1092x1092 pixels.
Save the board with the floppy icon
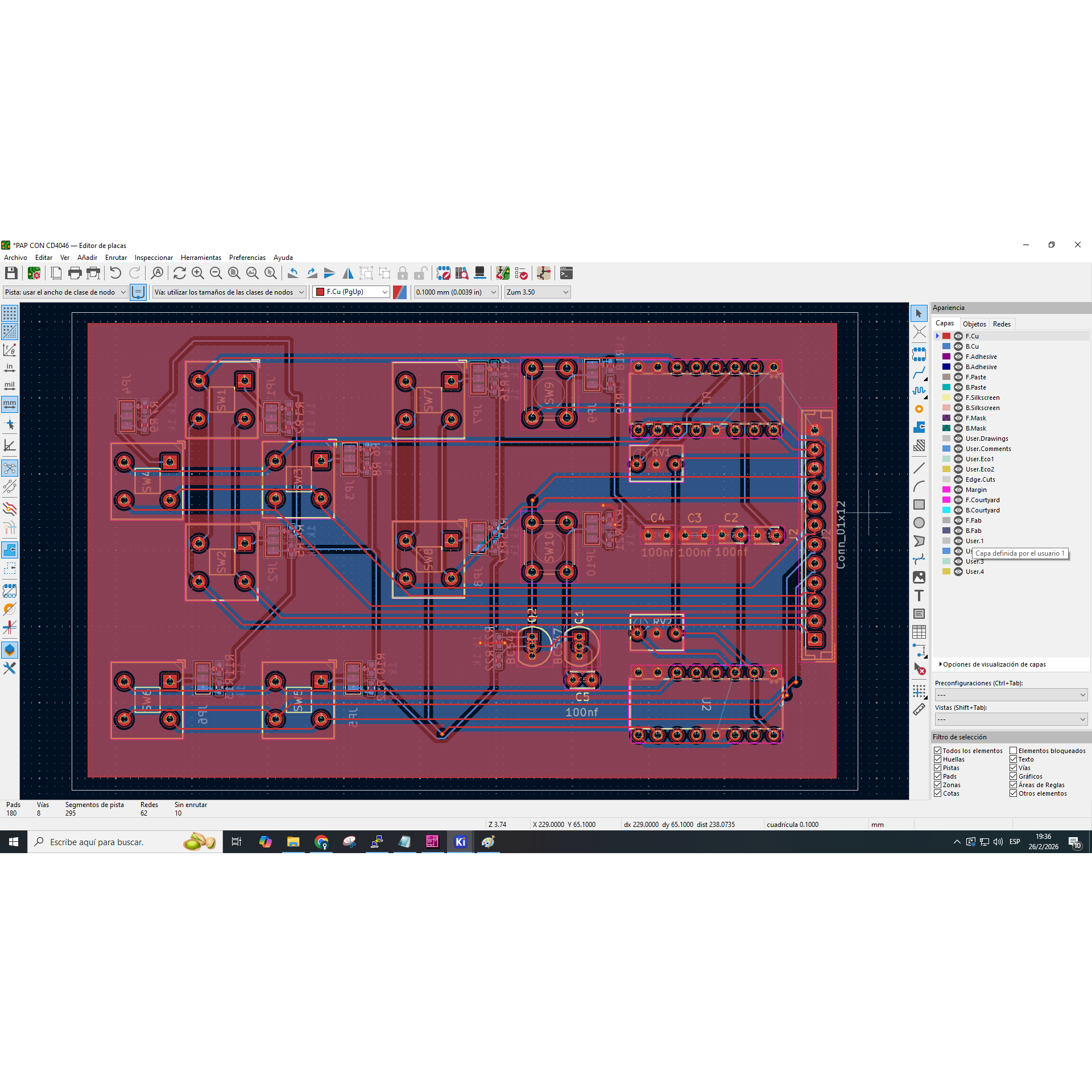(x=11, y=273)
